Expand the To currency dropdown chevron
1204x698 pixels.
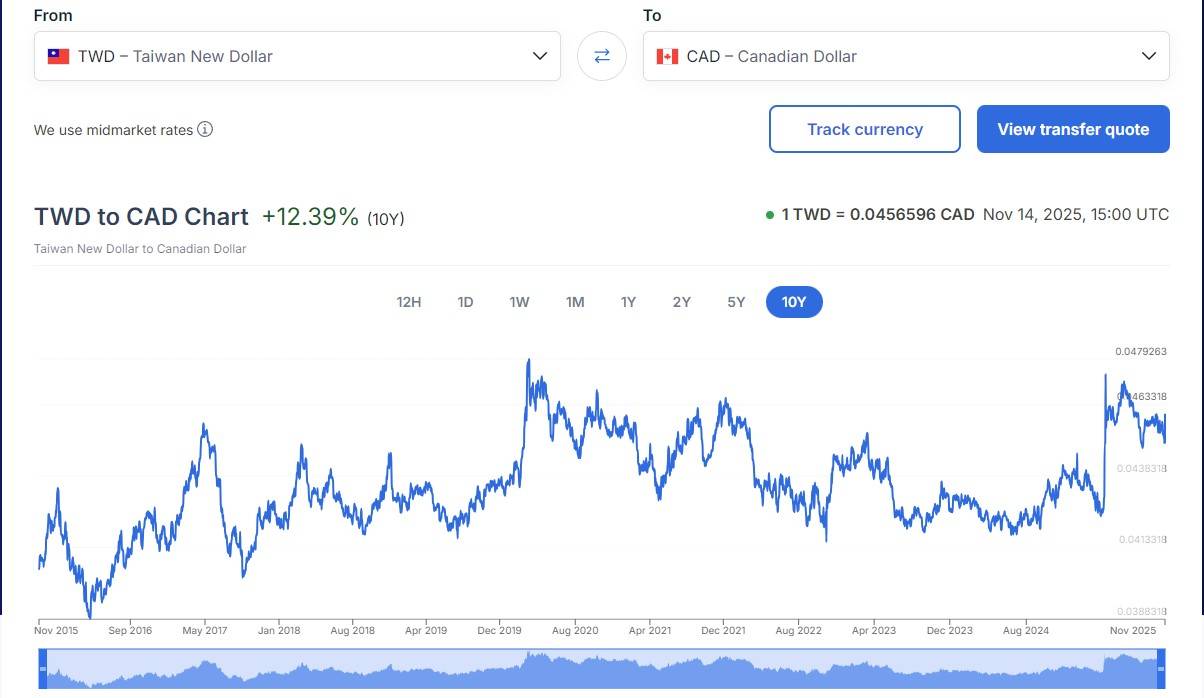click(1149, 56)
